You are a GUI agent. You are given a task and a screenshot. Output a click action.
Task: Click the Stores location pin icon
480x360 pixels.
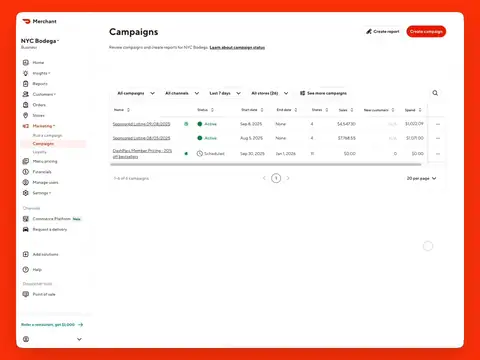coord(26,115)
